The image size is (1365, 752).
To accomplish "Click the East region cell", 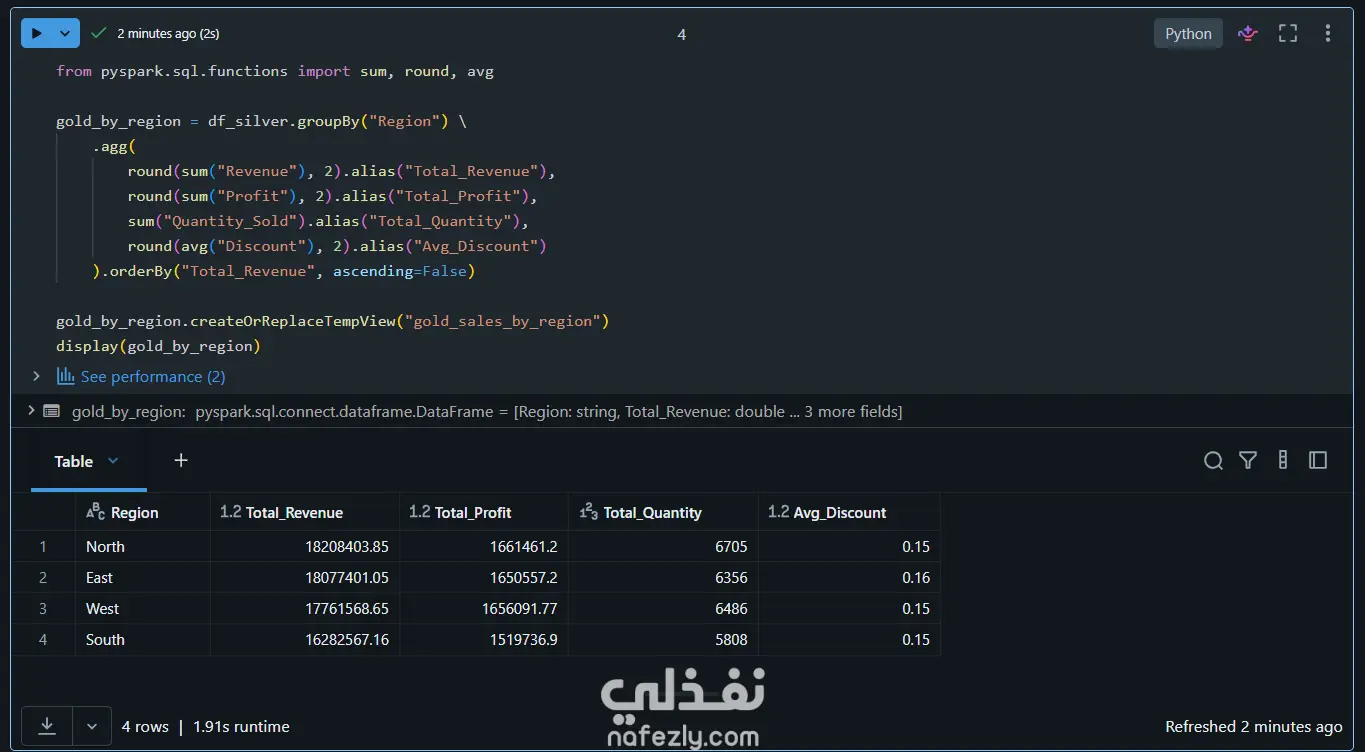I will tap(143, 577).
